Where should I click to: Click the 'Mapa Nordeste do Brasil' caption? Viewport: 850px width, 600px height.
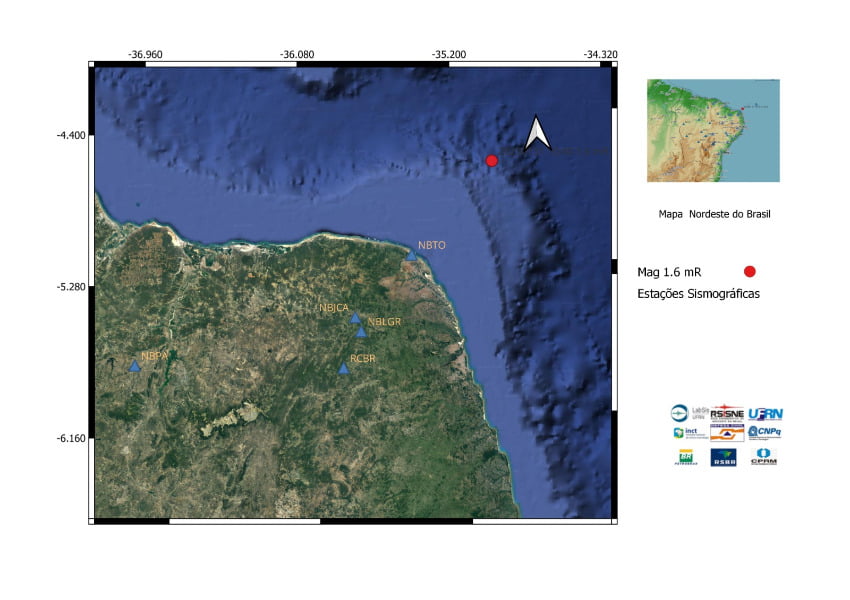pyautogui.click(x=714, y=214)
